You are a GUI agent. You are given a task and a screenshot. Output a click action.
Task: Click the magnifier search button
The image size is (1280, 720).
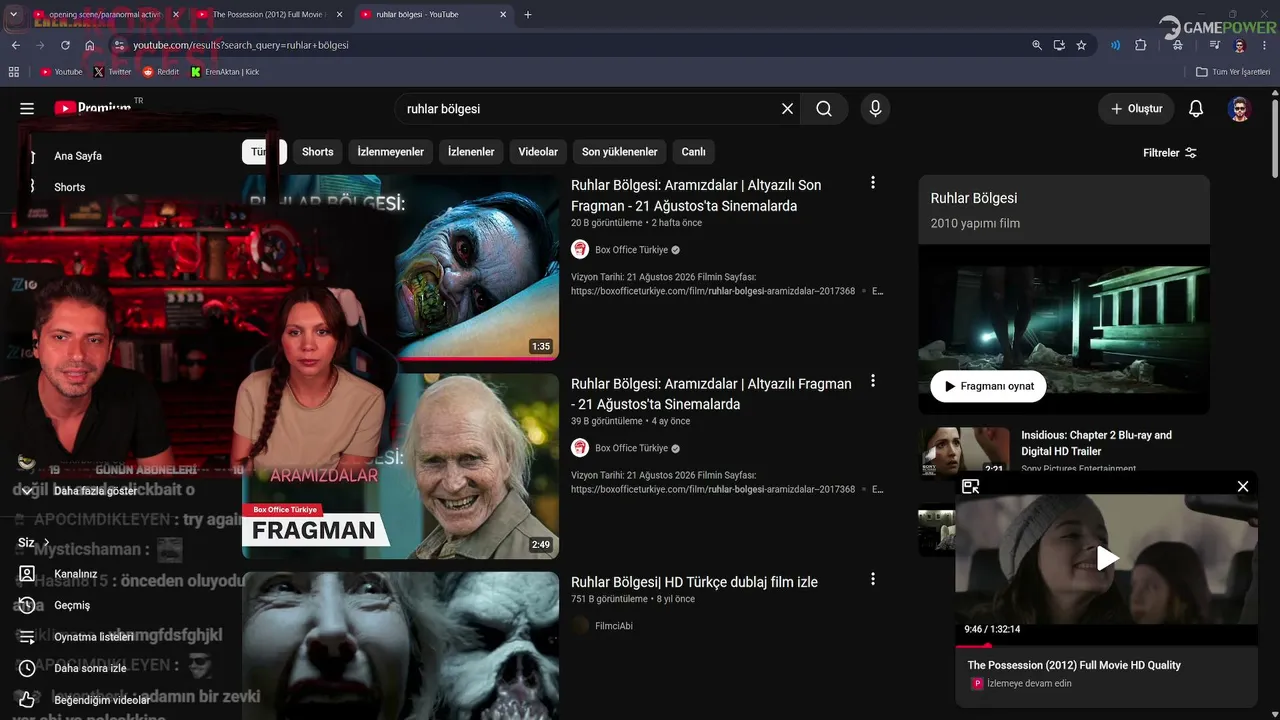click(824, 109)
